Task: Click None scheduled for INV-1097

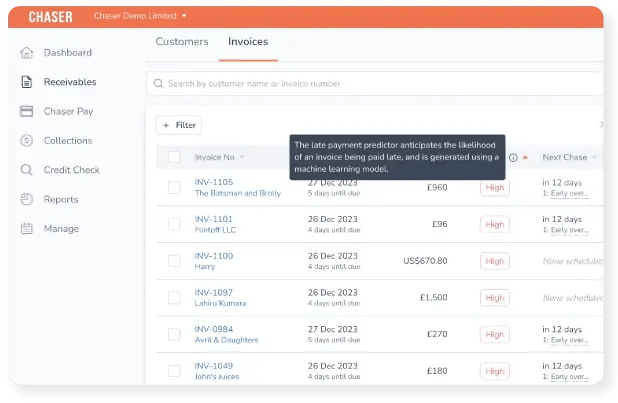Action: click(x=573, y=298)
